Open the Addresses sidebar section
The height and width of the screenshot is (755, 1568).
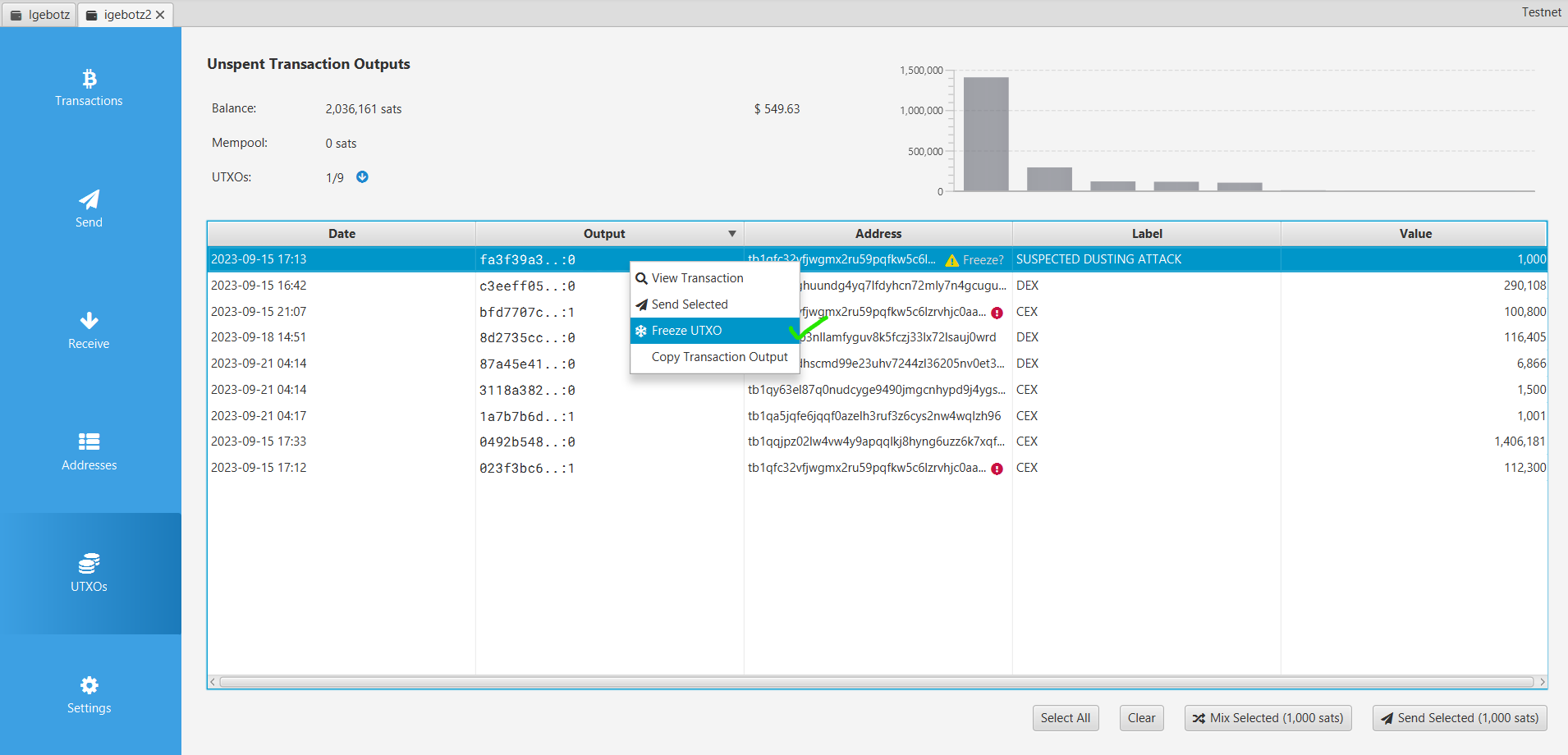(x=89, y=452)
